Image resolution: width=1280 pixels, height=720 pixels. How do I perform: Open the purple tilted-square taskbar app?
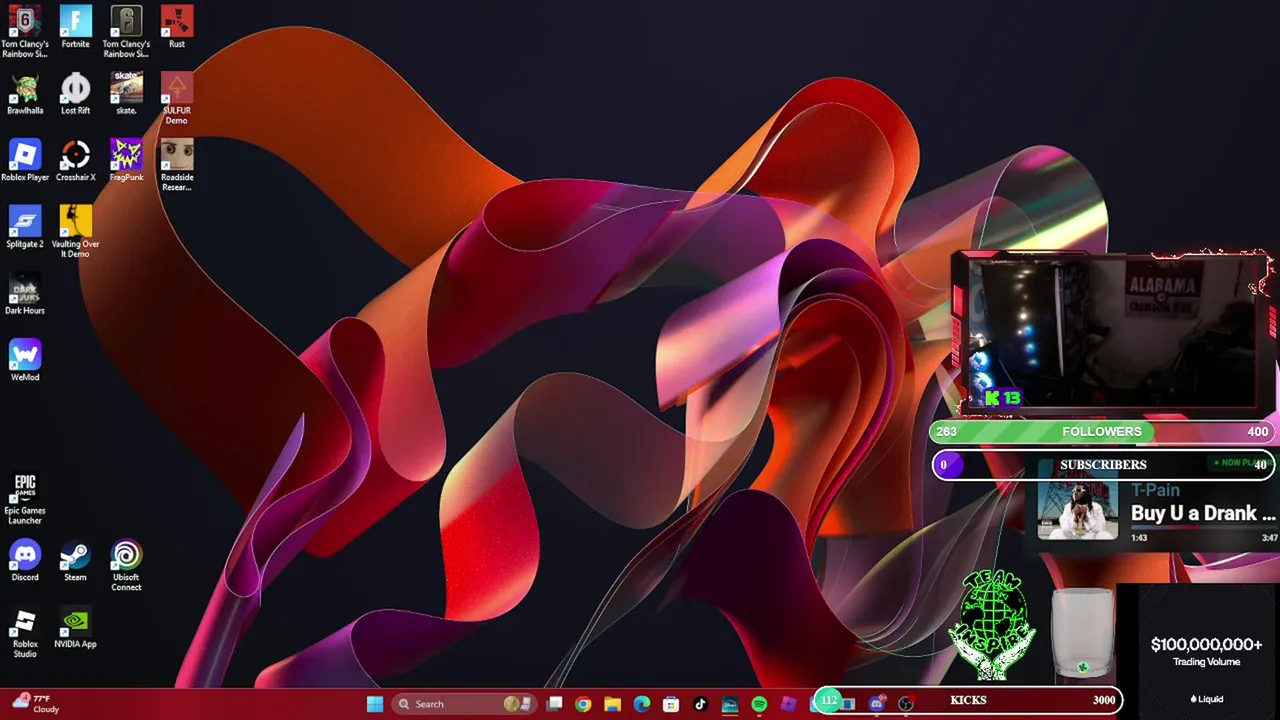[x=788, y=704]
